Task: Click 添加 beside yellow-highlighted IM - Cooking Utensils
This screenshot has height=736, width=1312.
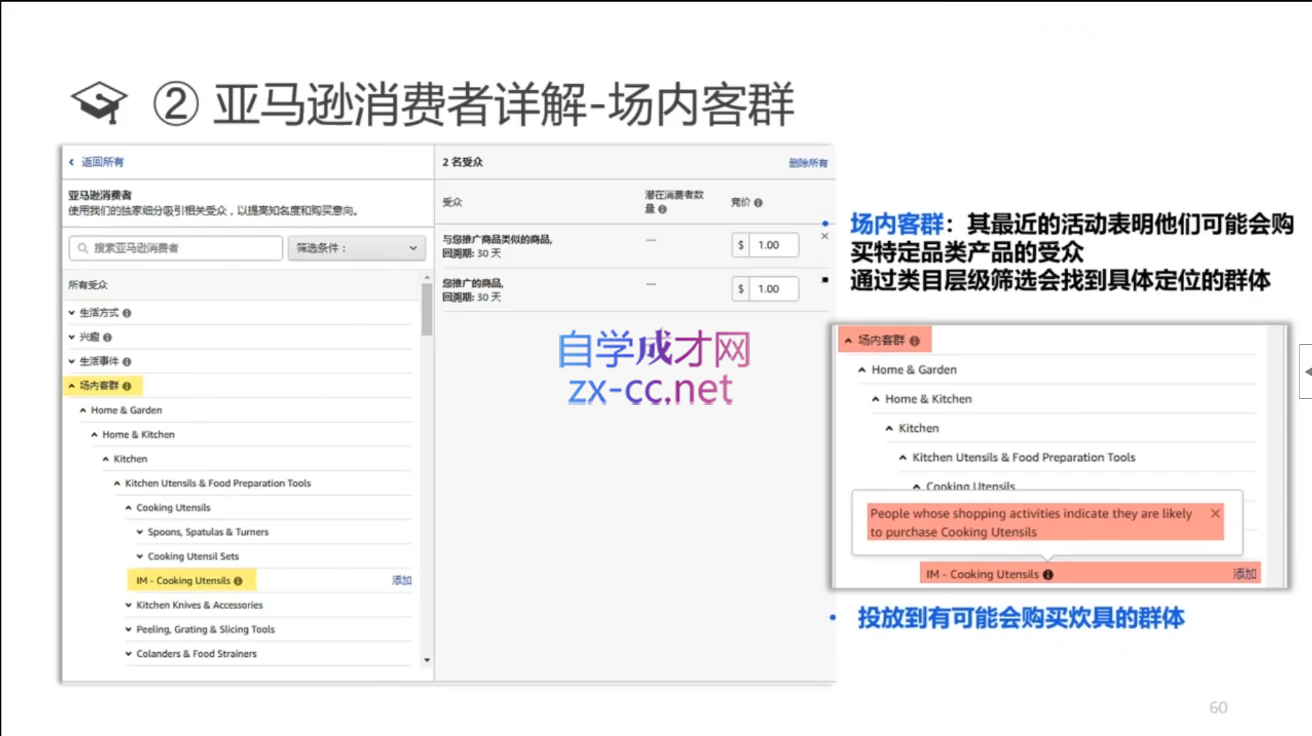Action: (x=402, y=581)
